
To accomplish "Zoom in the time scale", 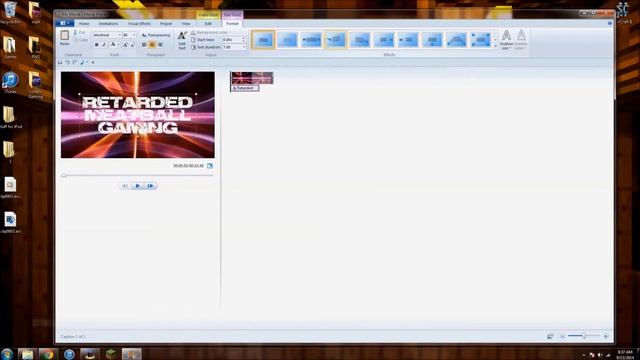I will 606,336.
